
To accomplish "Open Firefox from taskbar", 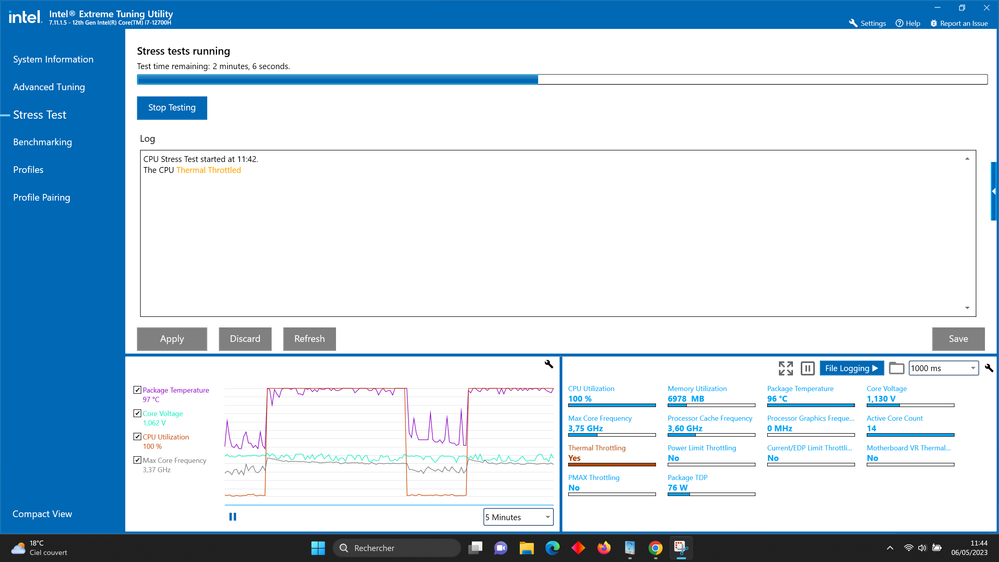I will 604,548.
